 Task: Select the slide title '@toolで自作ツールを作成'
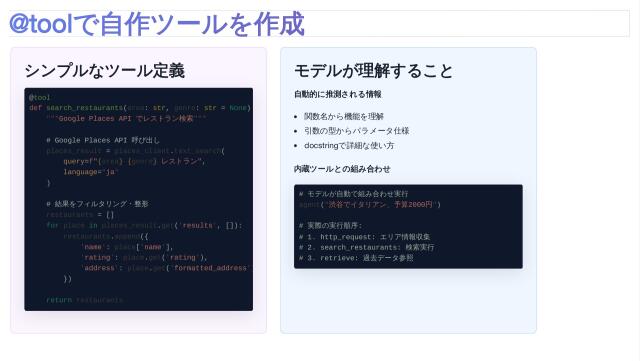(157, 24)
